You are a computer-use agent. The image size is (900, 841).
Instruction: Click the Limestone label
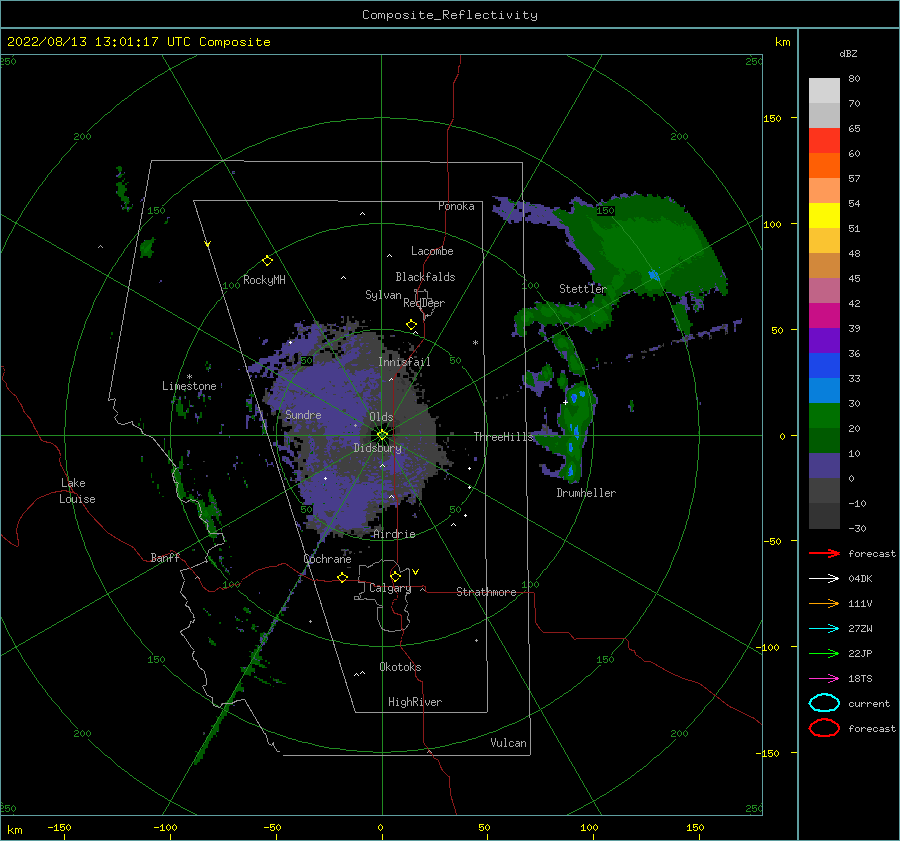[189, 386]
